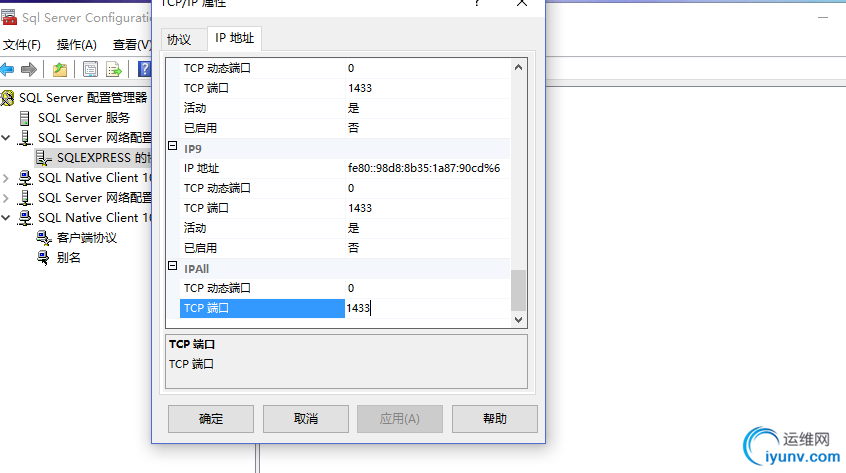846x473 pixels.
Task: Click the Forward arrow toolbar icon
Action: tap(29, 69)
